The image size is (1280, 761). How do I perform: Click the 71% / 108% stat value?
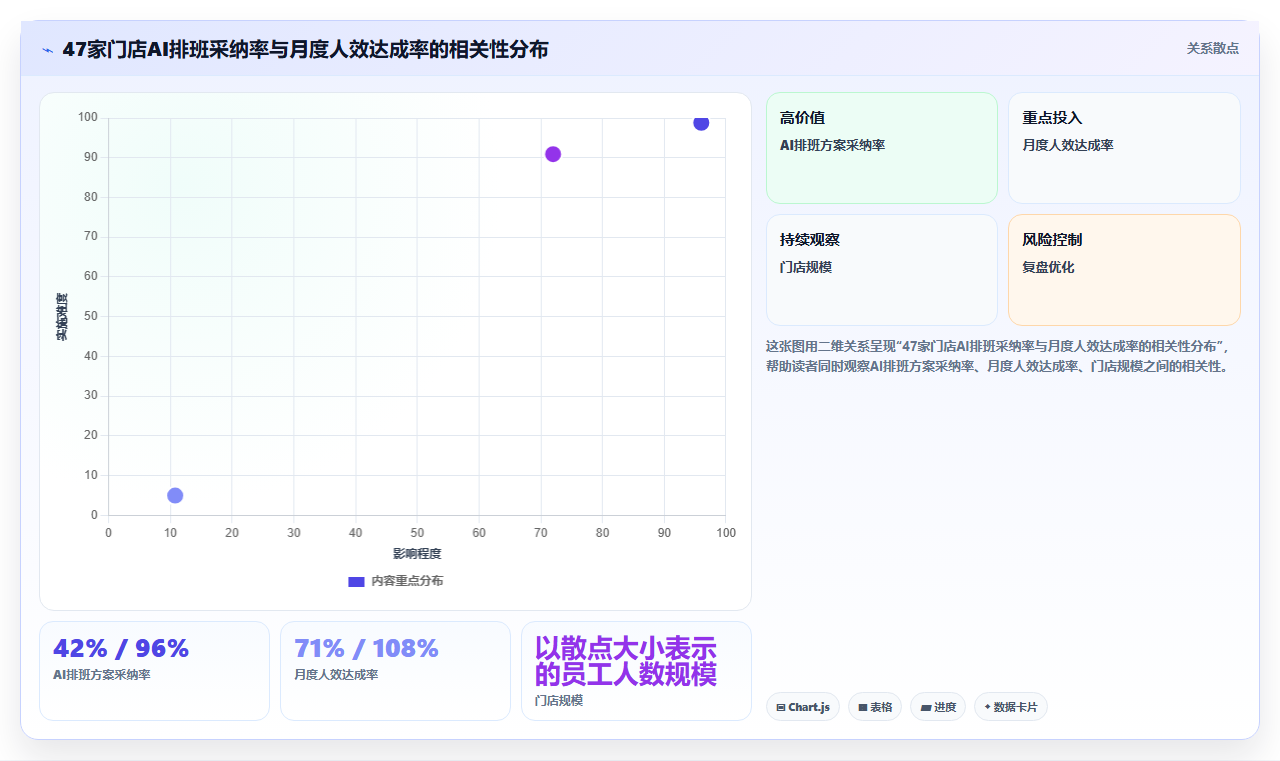pyautogui.click(x=366, y=649)
